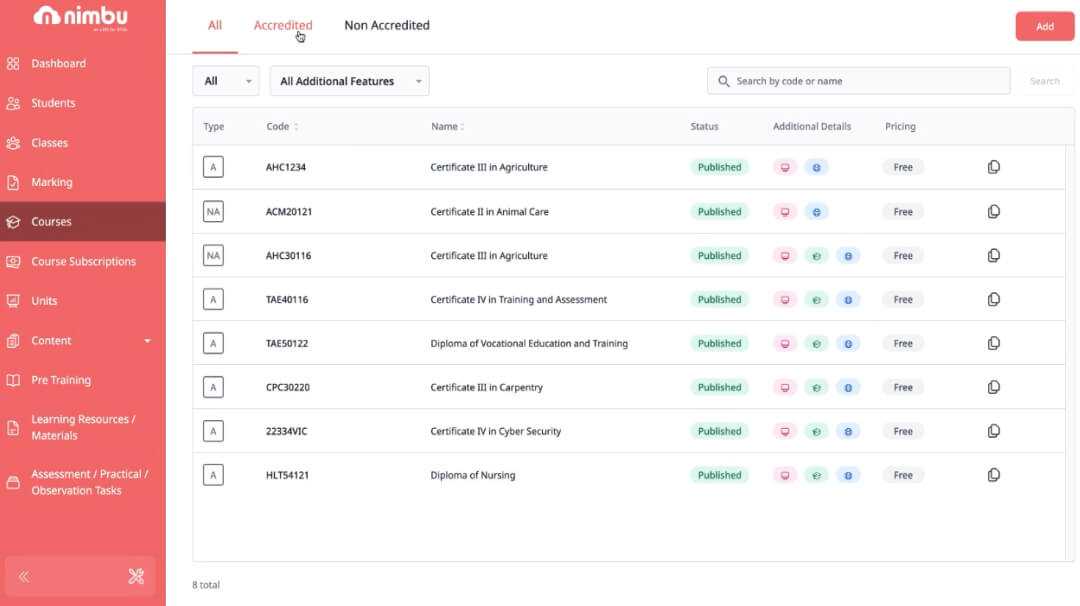This screenshot has height=606, width=1080.
Task: Click the search magnifier in the search bar
Action: click(723, 80)
